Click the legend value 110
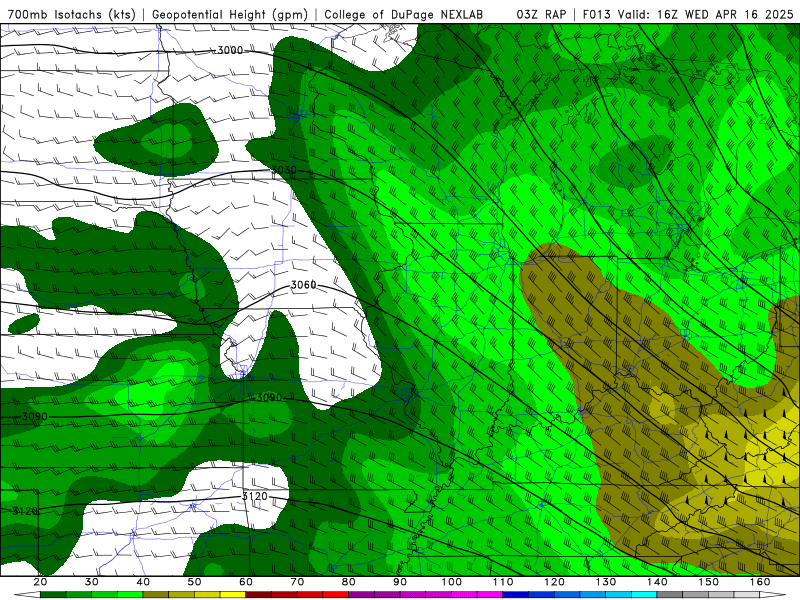 (x=503, y=582)
